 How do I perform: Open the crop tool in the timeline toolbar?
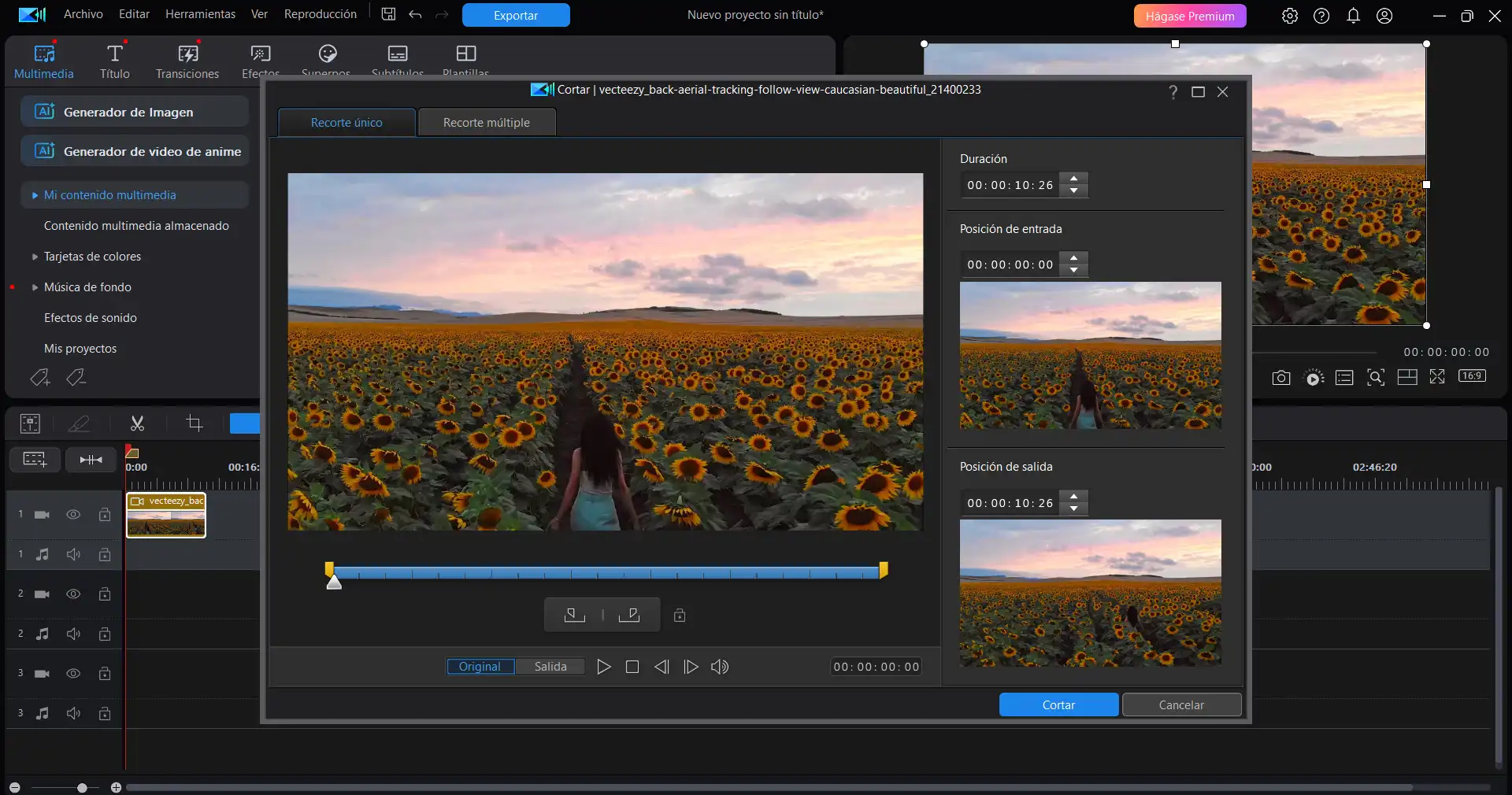tap(195, 424)
